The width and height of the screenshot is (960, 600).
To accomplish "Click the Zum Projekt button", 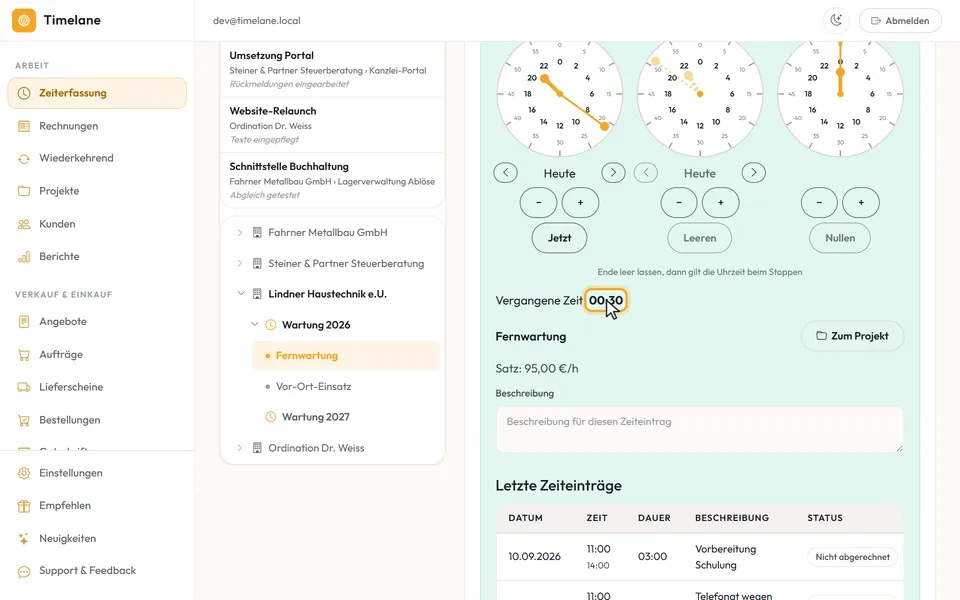I will pos(852,336).
